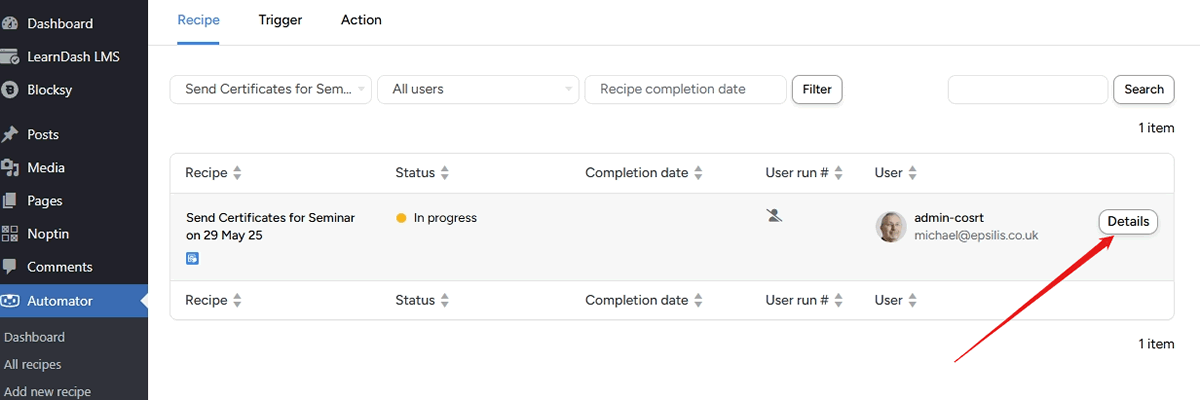Sort by User run # in the header row
The width and height of the screenshot is (1200, 400).
(805, 173)
